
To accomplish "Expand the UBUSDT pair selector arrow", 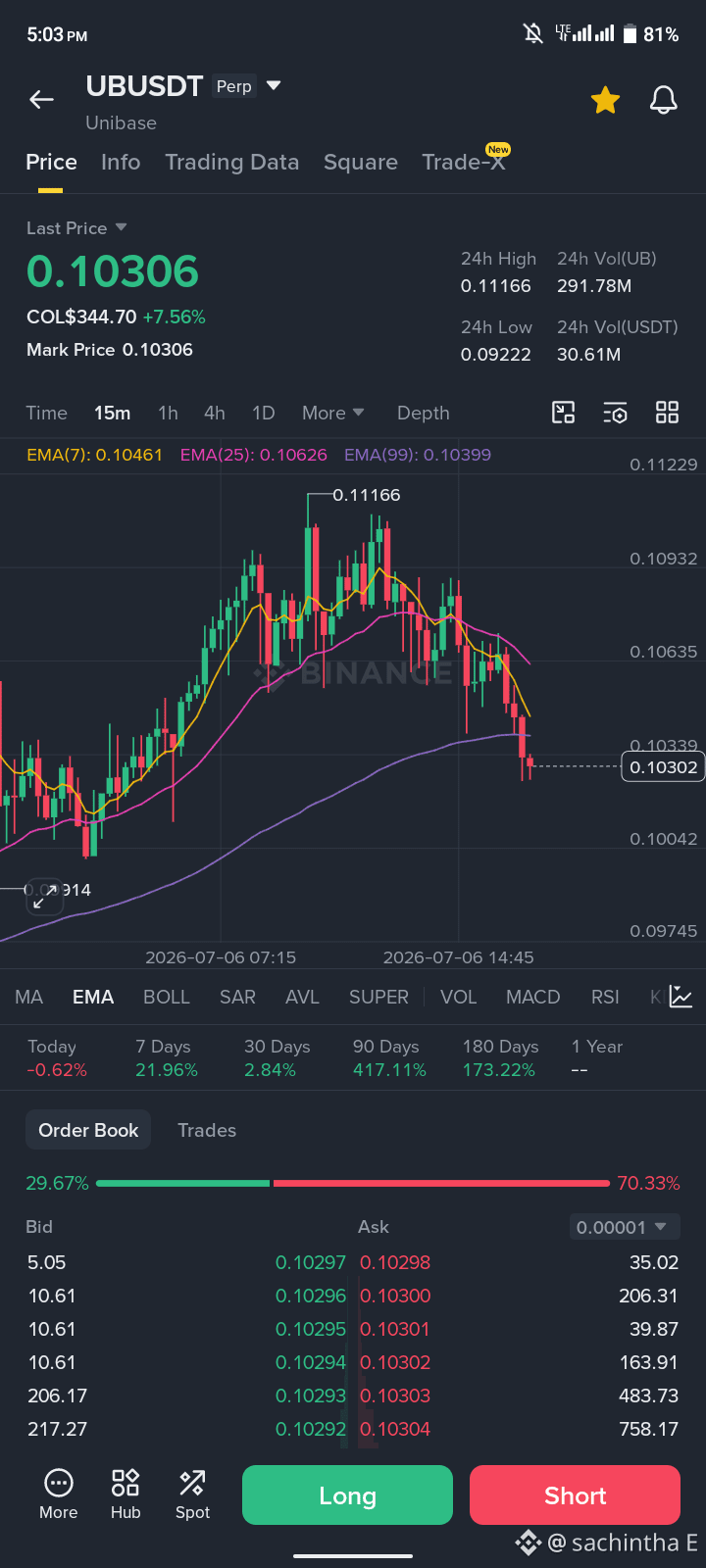I will click(274, 86).
